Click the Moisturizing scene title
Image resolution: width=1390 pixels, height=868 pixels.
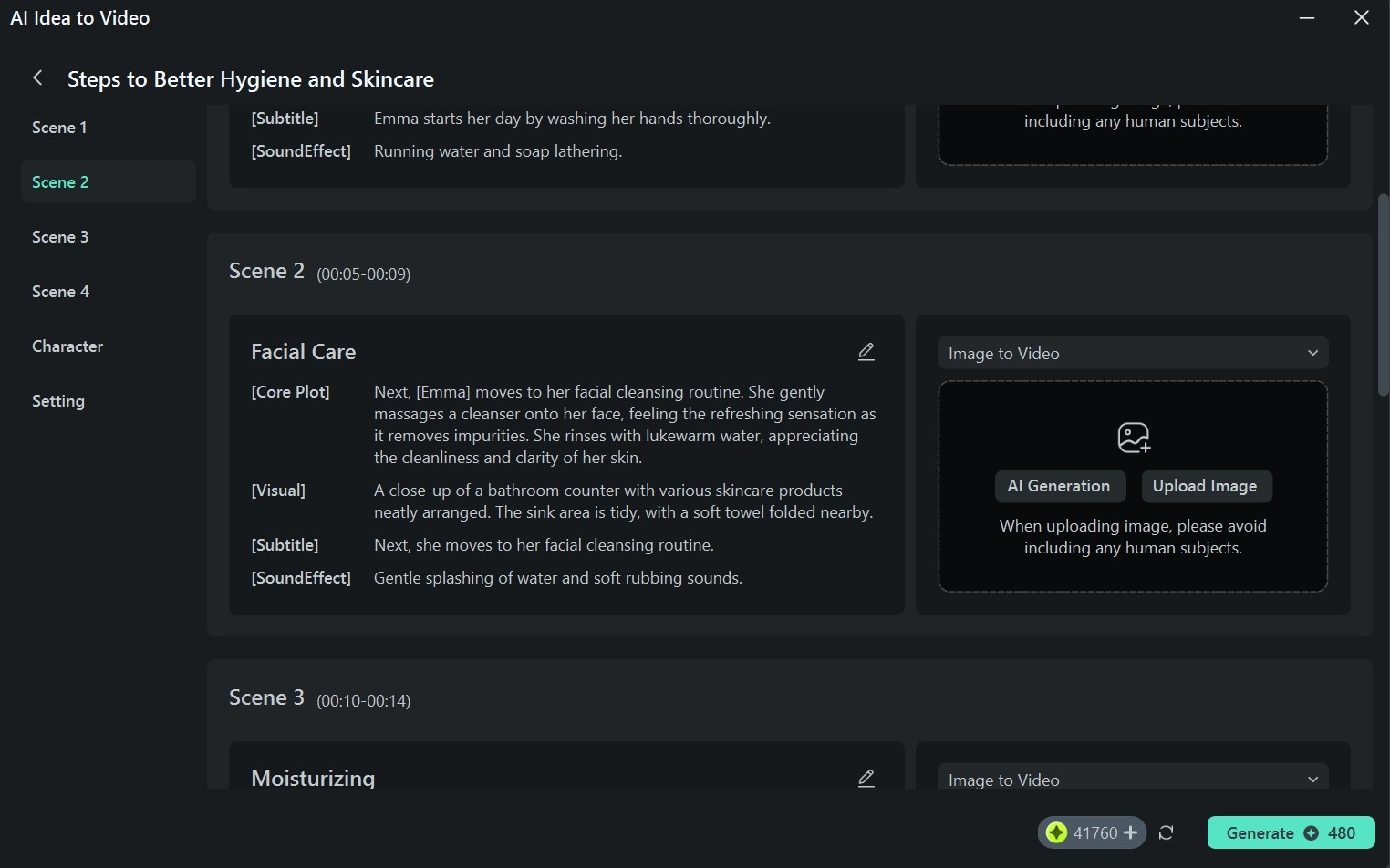click(x=313, y=778)
